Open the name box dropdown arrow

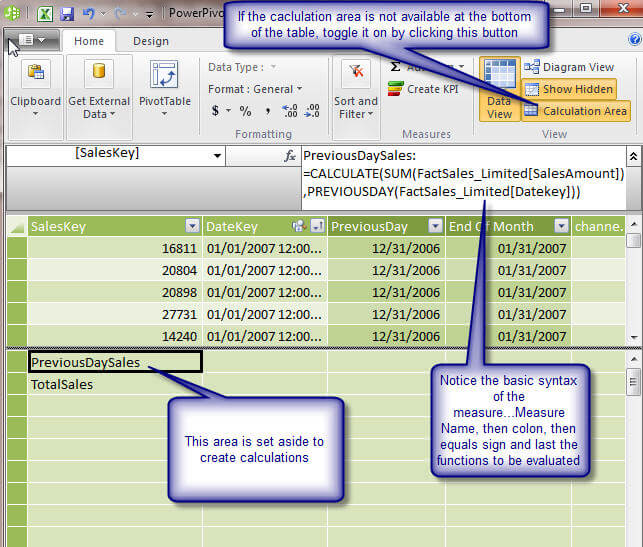[217, 155]
